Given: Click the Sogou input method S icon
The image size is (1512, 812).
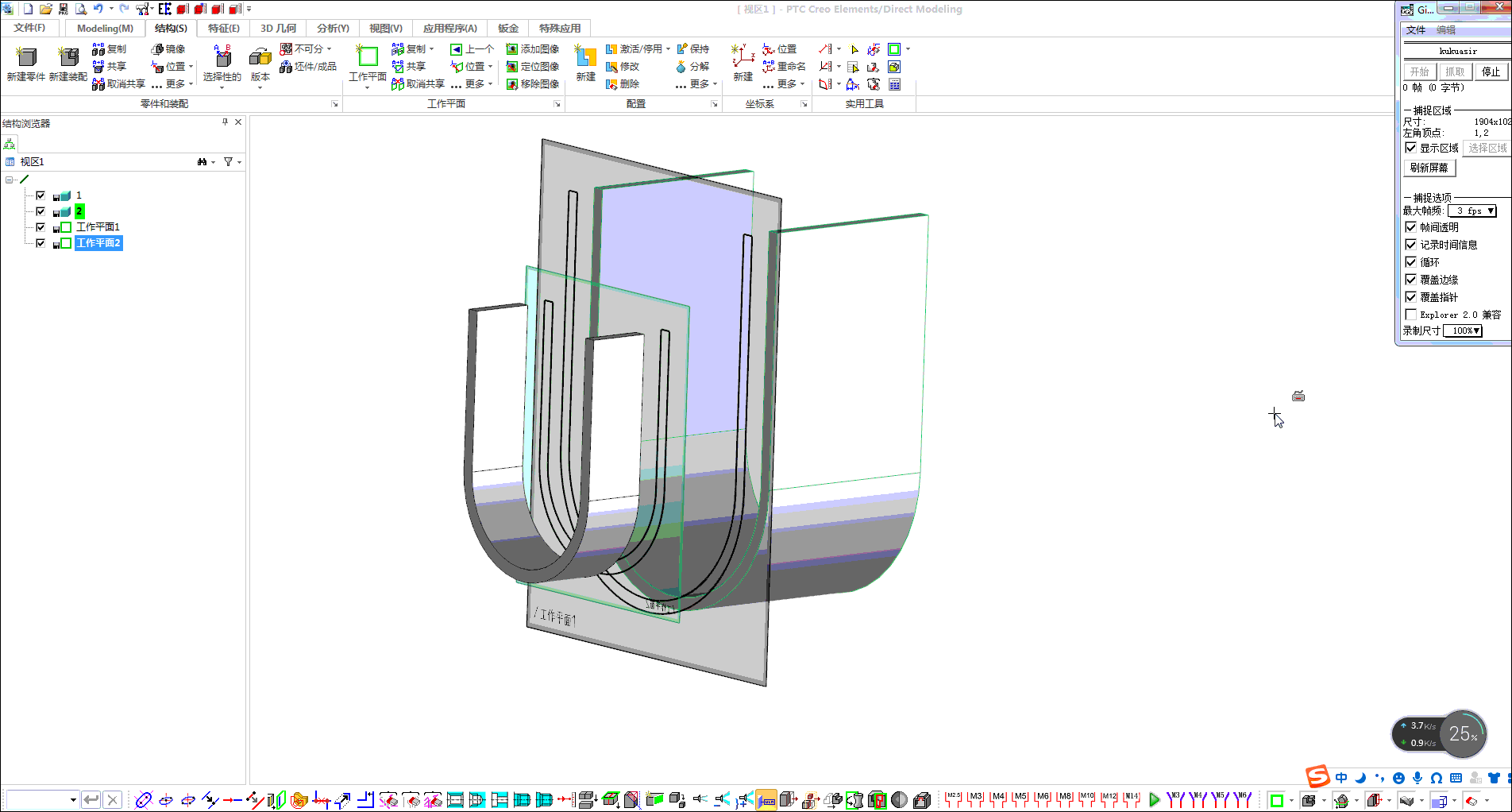Looking at the screenshot, I should (1318, 776).
